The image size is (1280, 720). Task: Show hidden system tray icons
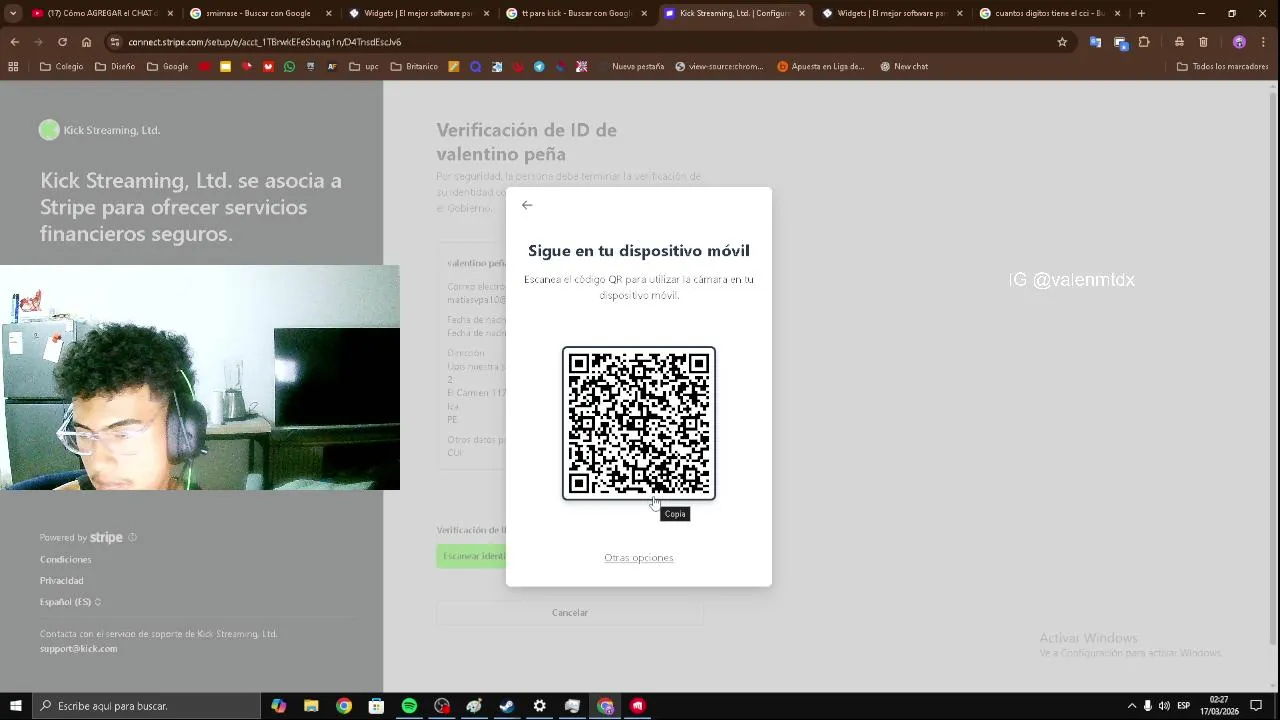click(x=1132, y=706)
